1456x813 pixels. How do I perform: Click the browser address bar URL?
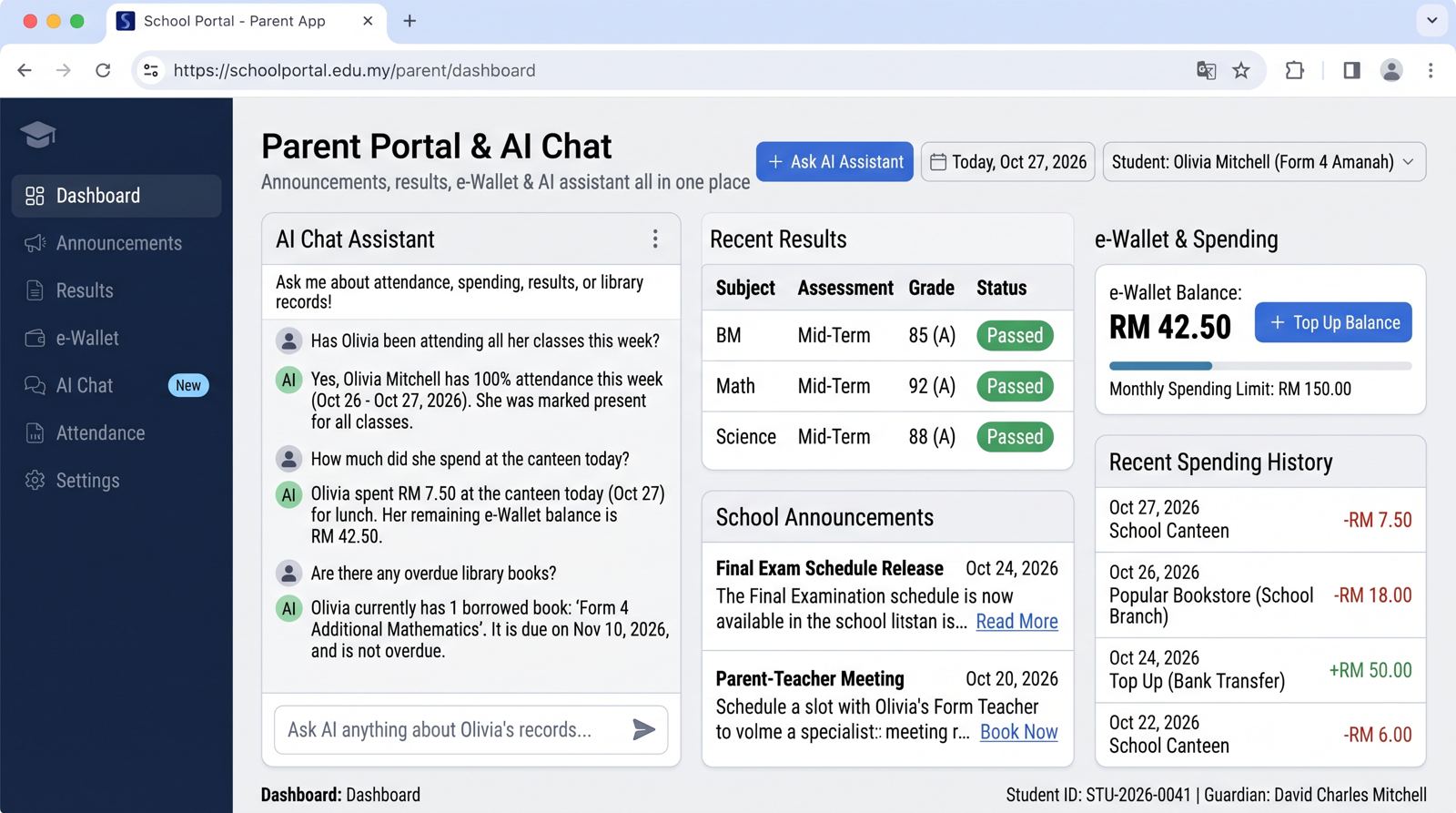click(354, 70)
